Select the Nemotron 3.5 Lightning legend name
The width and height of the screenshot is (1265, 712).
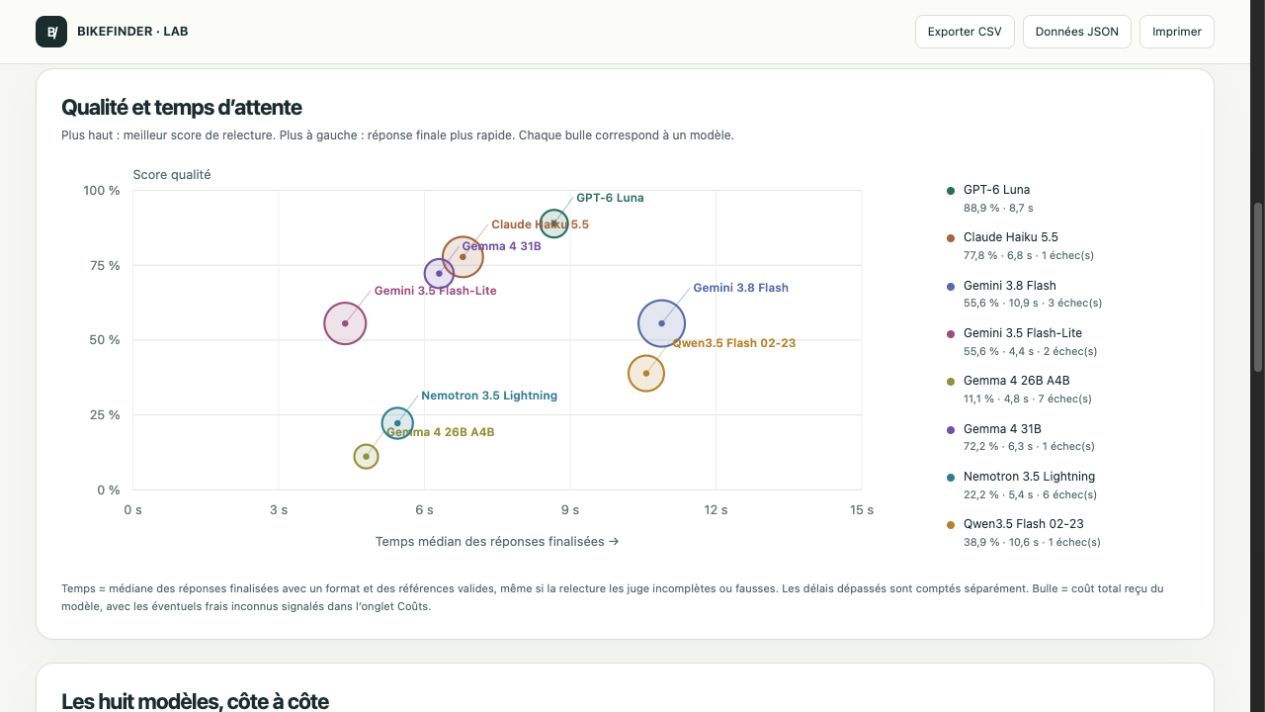coord(1029,477)
